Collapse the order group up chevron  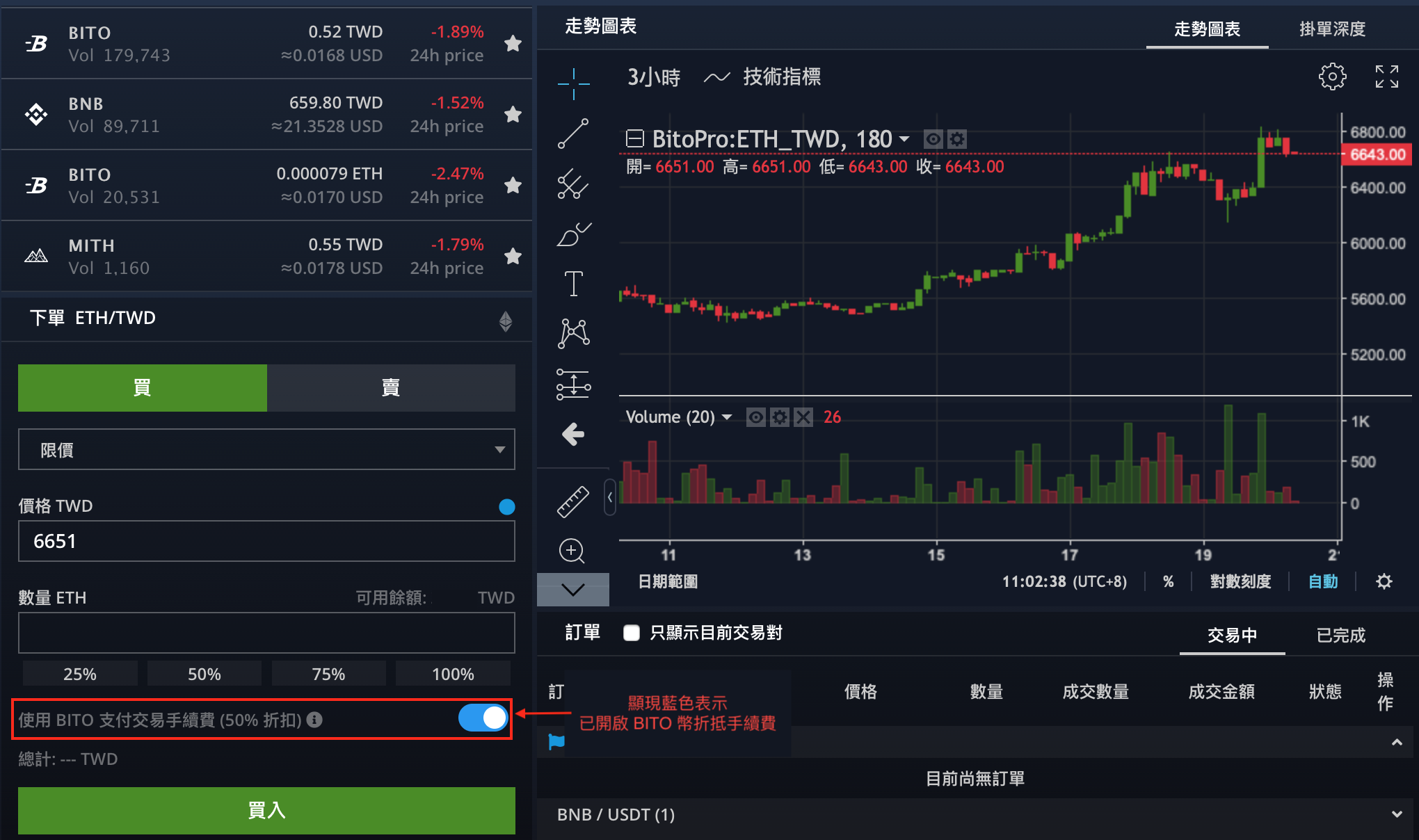(1396, 743)
